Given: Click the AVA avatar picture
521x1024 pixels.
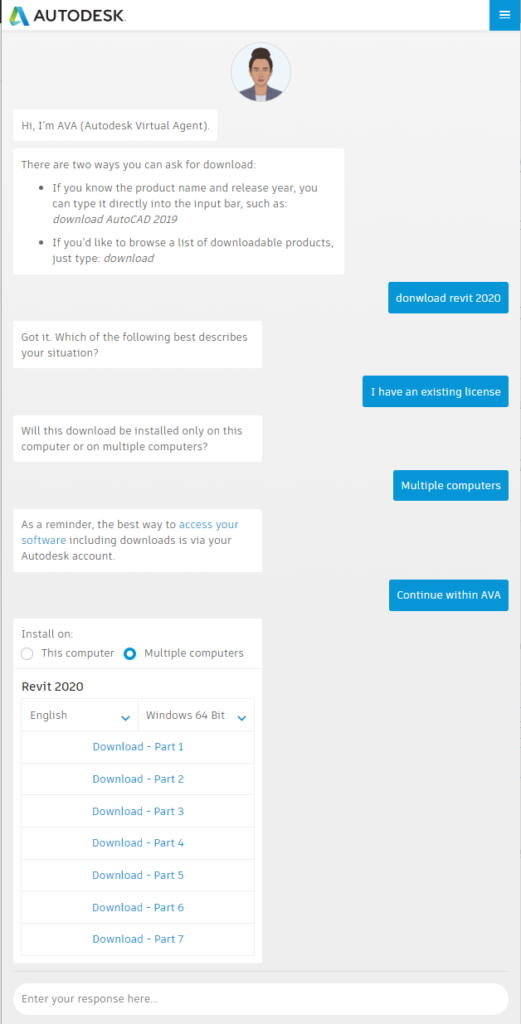Looking at the screenshot, I should [260, 72].
